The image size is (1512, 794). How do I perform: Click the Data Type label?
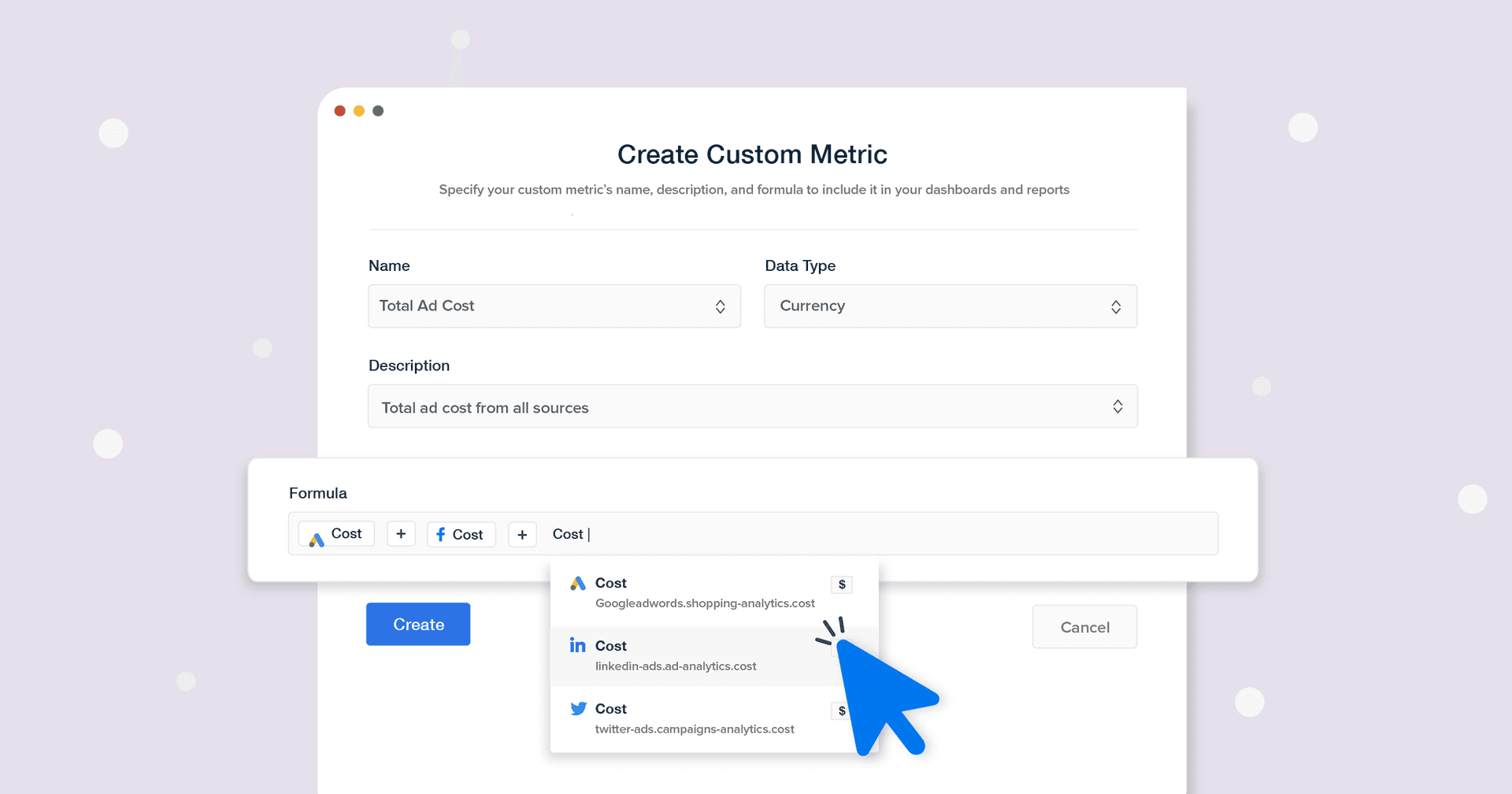800,265
